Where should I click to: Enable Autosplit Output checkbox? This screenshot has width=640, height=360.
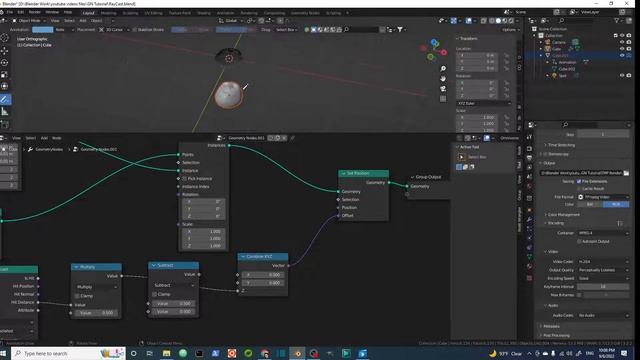579,241
